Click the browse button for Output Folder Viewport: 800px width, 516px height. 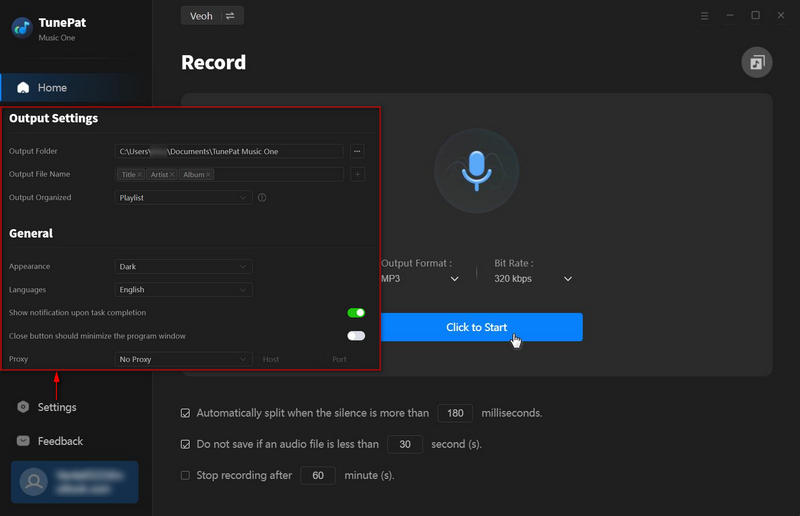357,151
